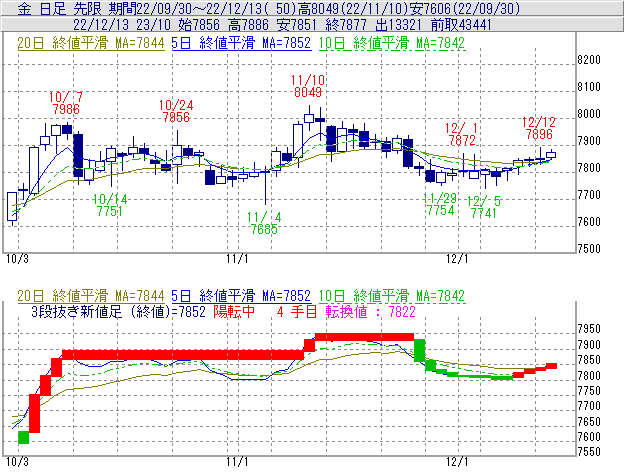The width and height of the screenshot is (624, 475).
Task: Click the 7550 axis label in lower chart
Action: 589,452
